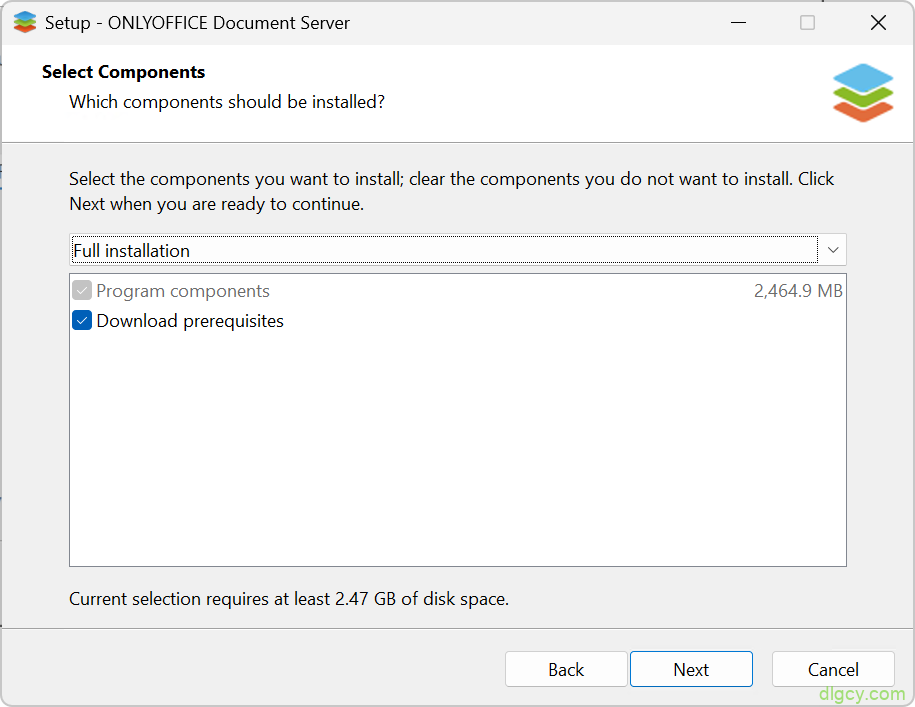The width and height of the screenshot is (915, 707).
Task: Uncheck the Download prerequisites checkbox
Action: pos(82,320)
